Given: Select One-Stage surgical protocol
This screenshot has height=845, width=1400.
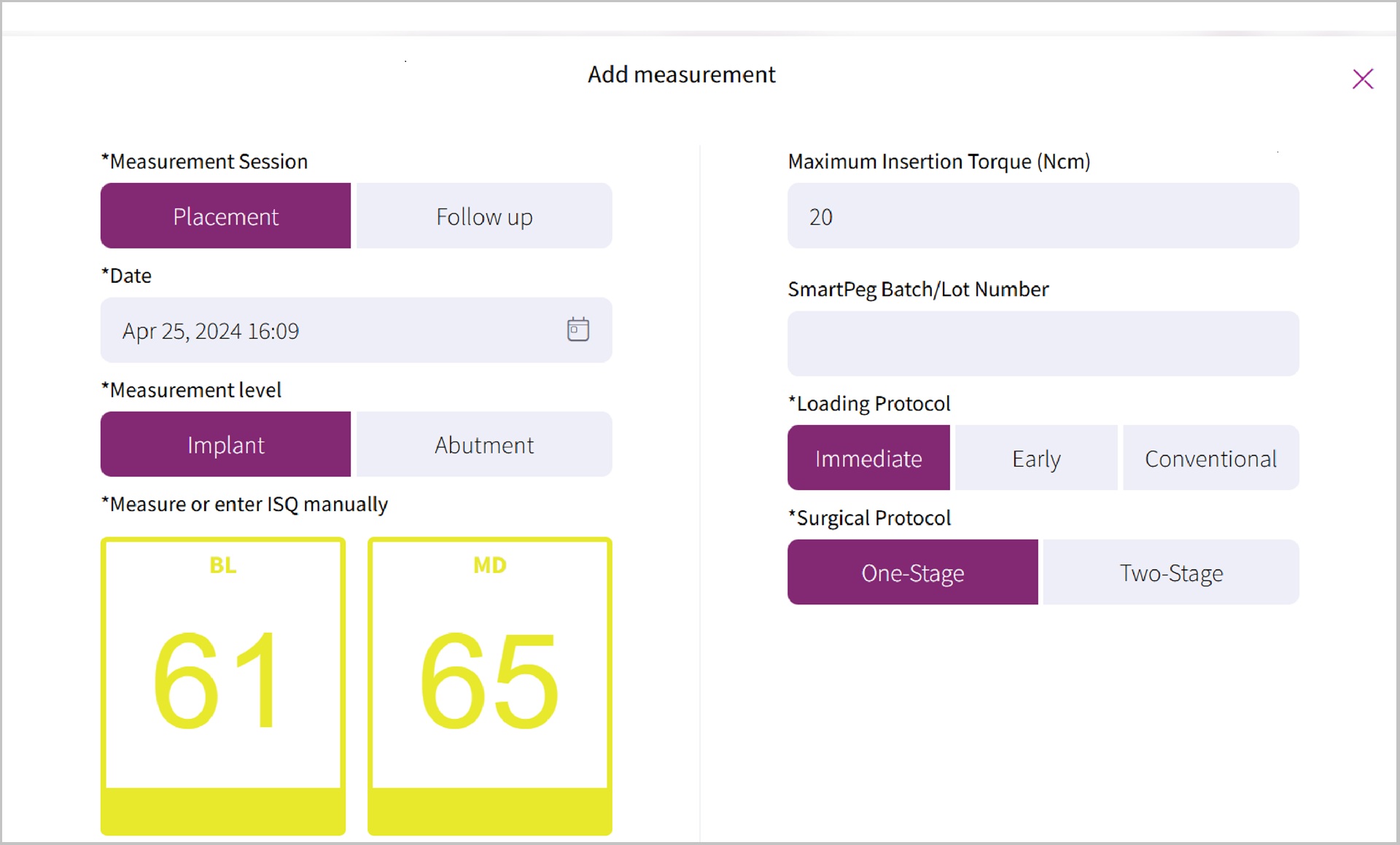Looking at the screenshot, I should 912,572.
